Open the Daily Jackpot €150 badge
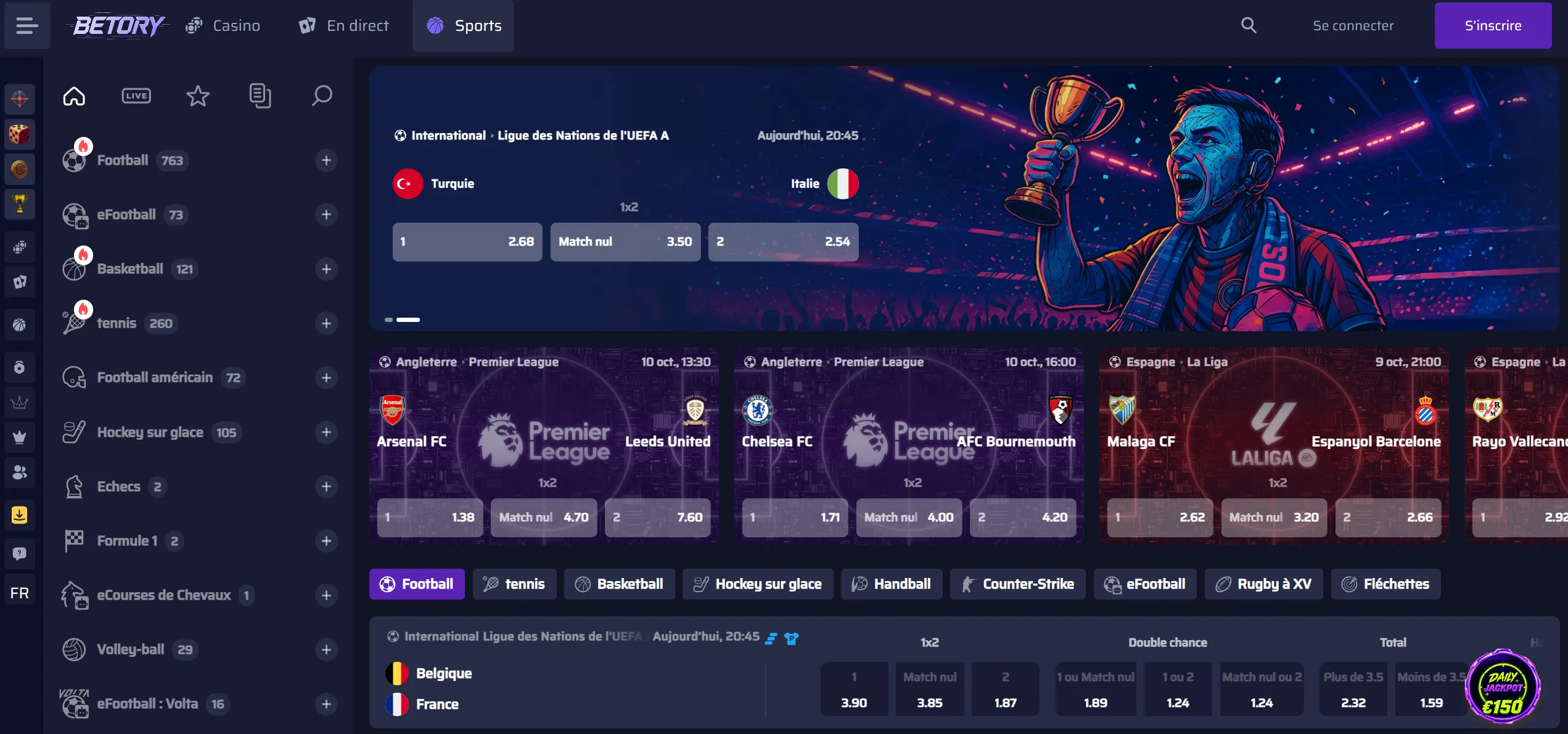This screenshot has height=734, width=1568. click(1503, 686)
